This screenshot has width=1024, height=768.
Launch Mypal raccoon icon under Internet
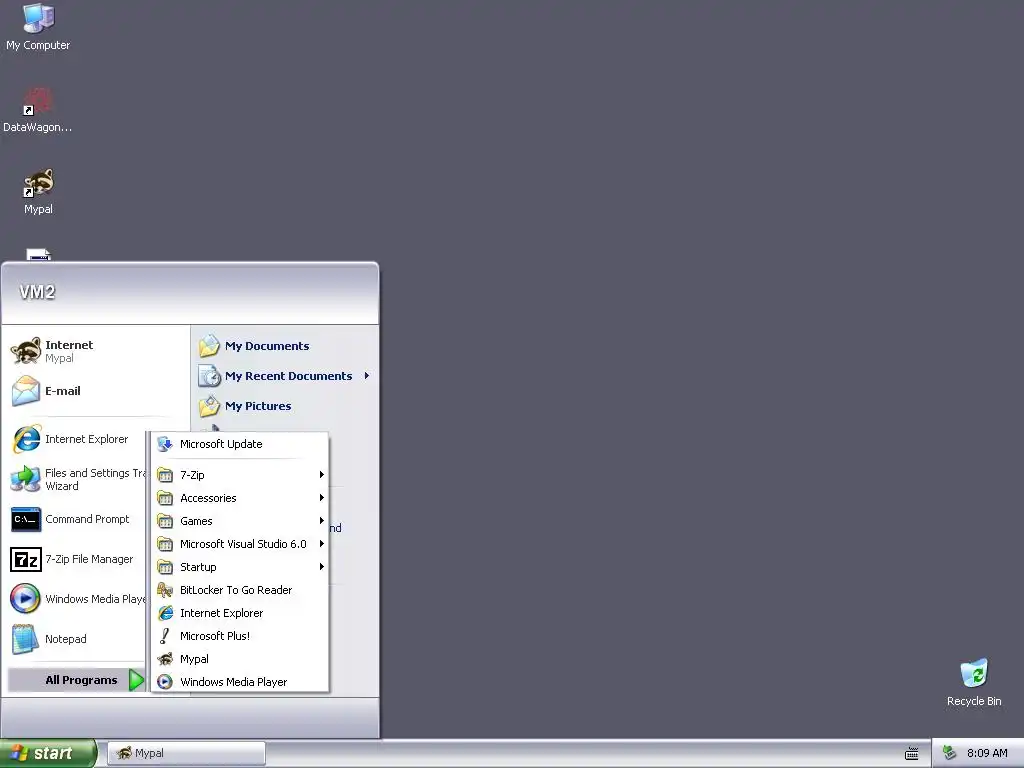coord(26,351)
